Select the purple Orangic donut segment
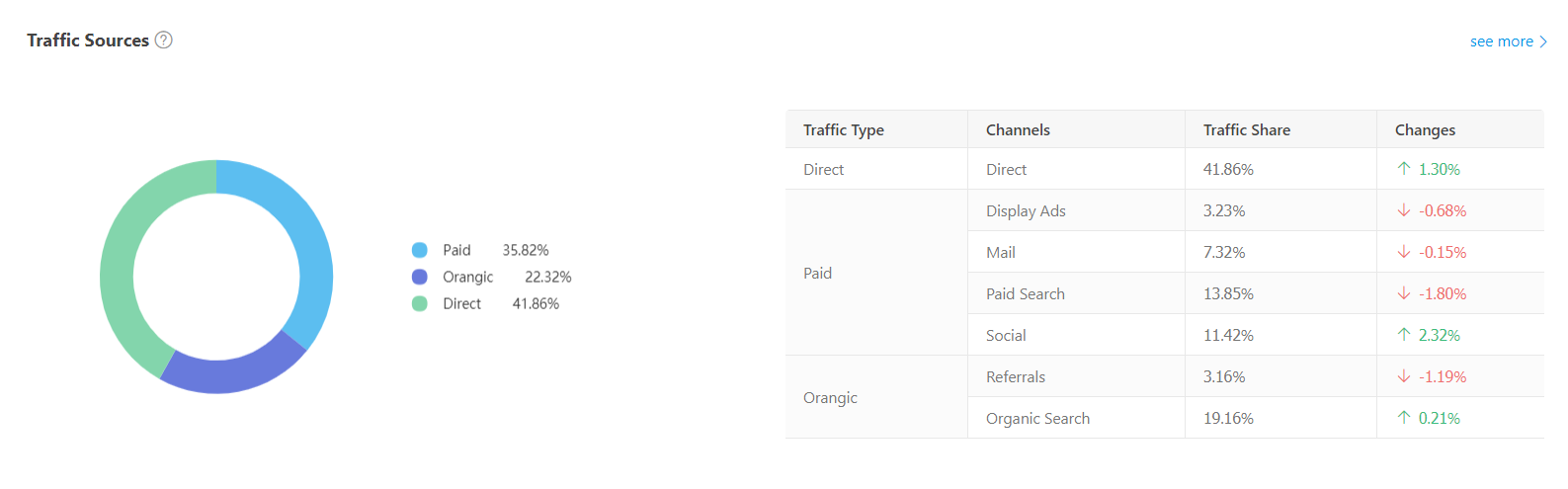This screenshot has height=489, width=1568. (232, 375)
